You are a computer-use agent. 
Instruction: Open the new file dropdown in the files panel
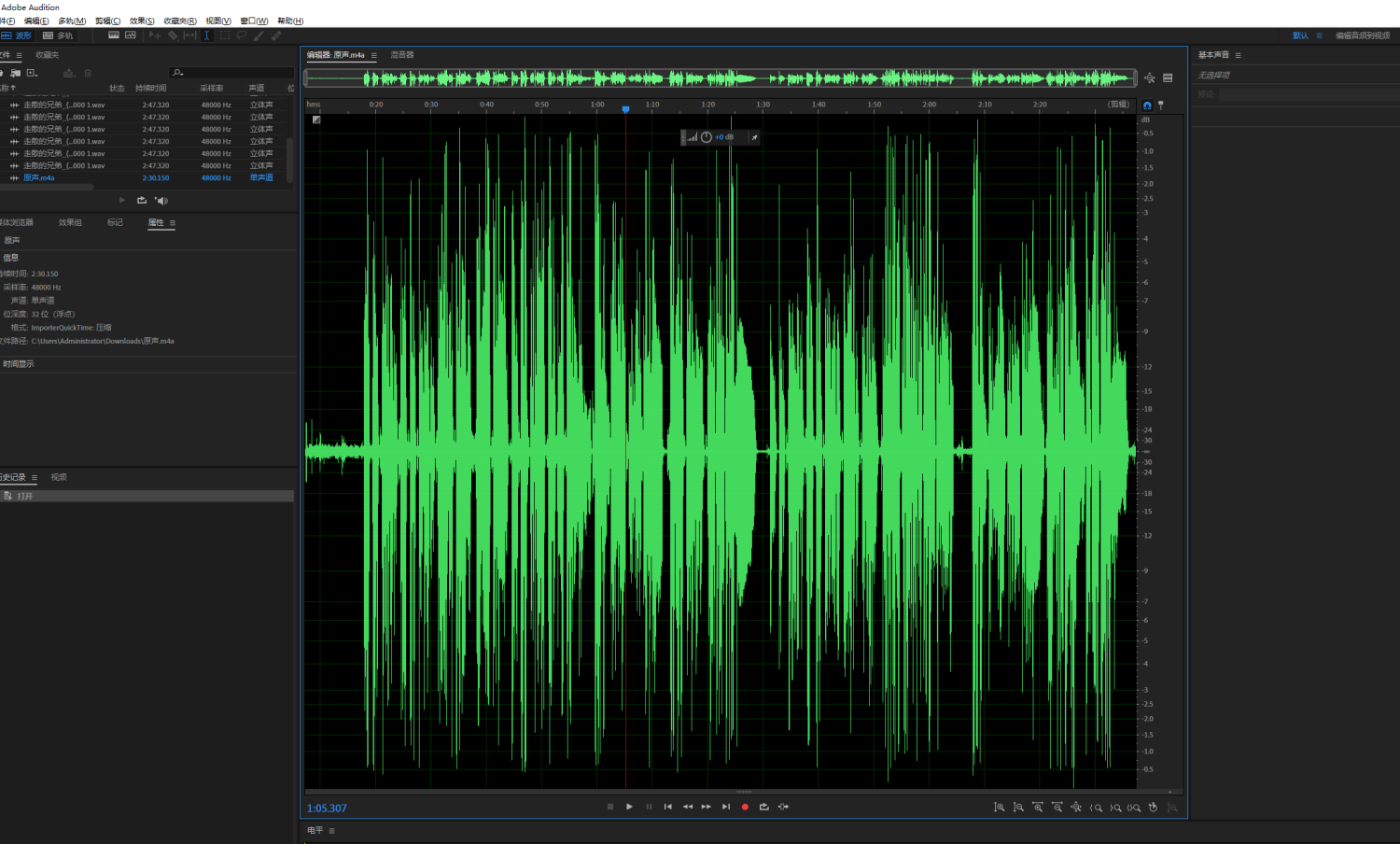(33, 73)
